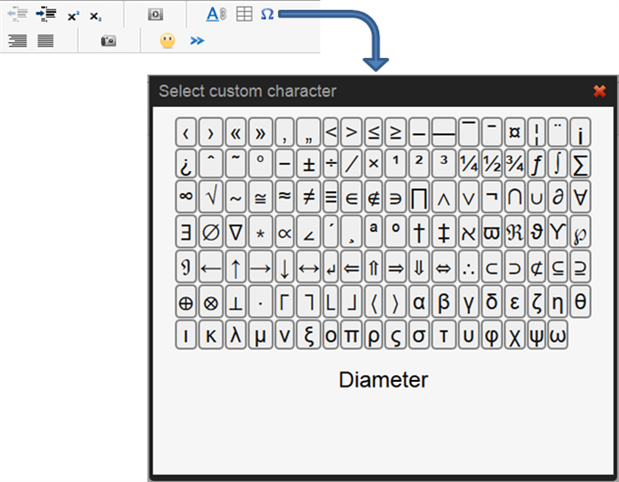Image resolution: width=619 pixels, height=482 pixels.
Task: Open the text color link tool
Action: [x=216, y=15]
